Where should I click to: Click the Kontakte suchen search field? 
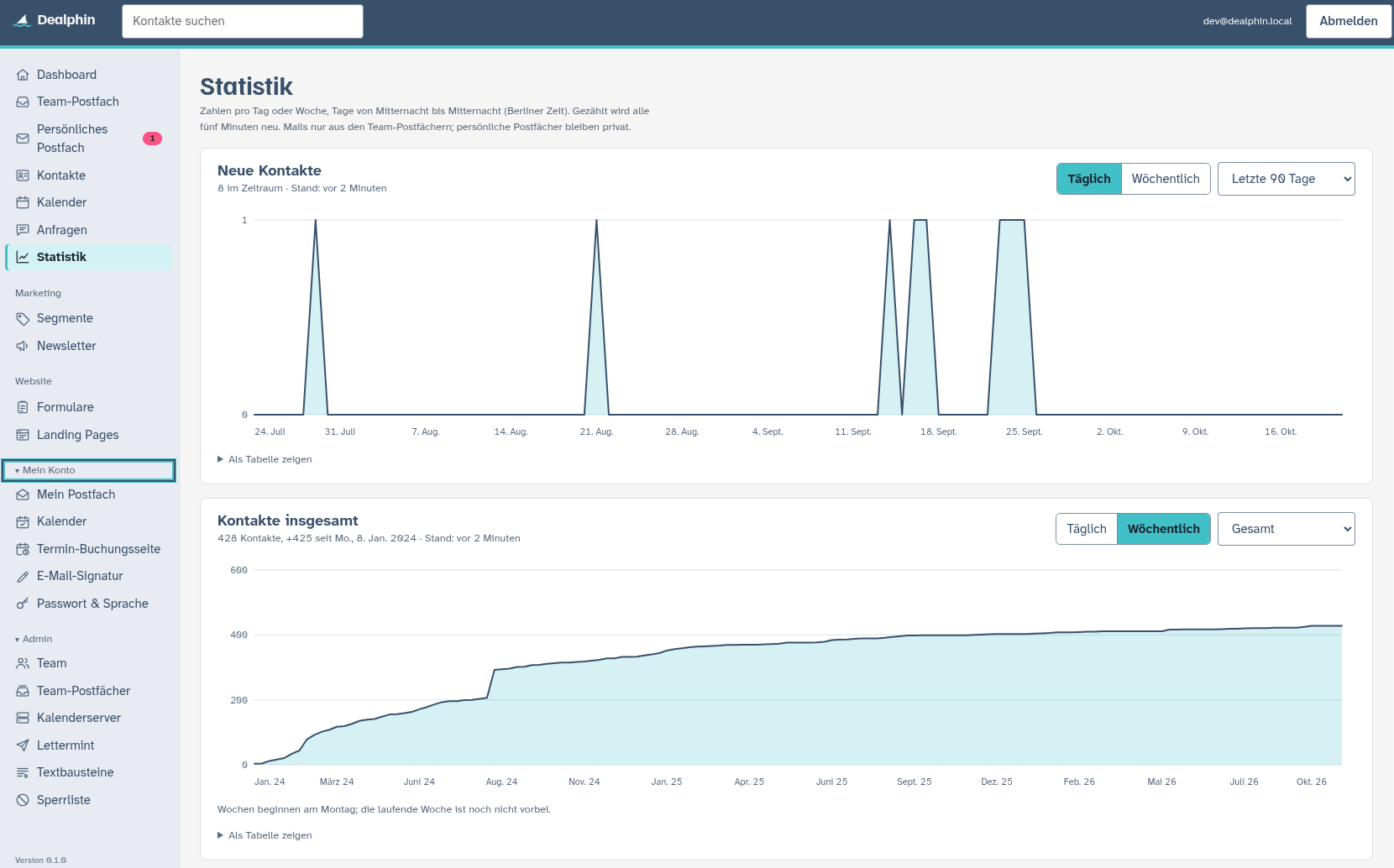coord(243,21)
